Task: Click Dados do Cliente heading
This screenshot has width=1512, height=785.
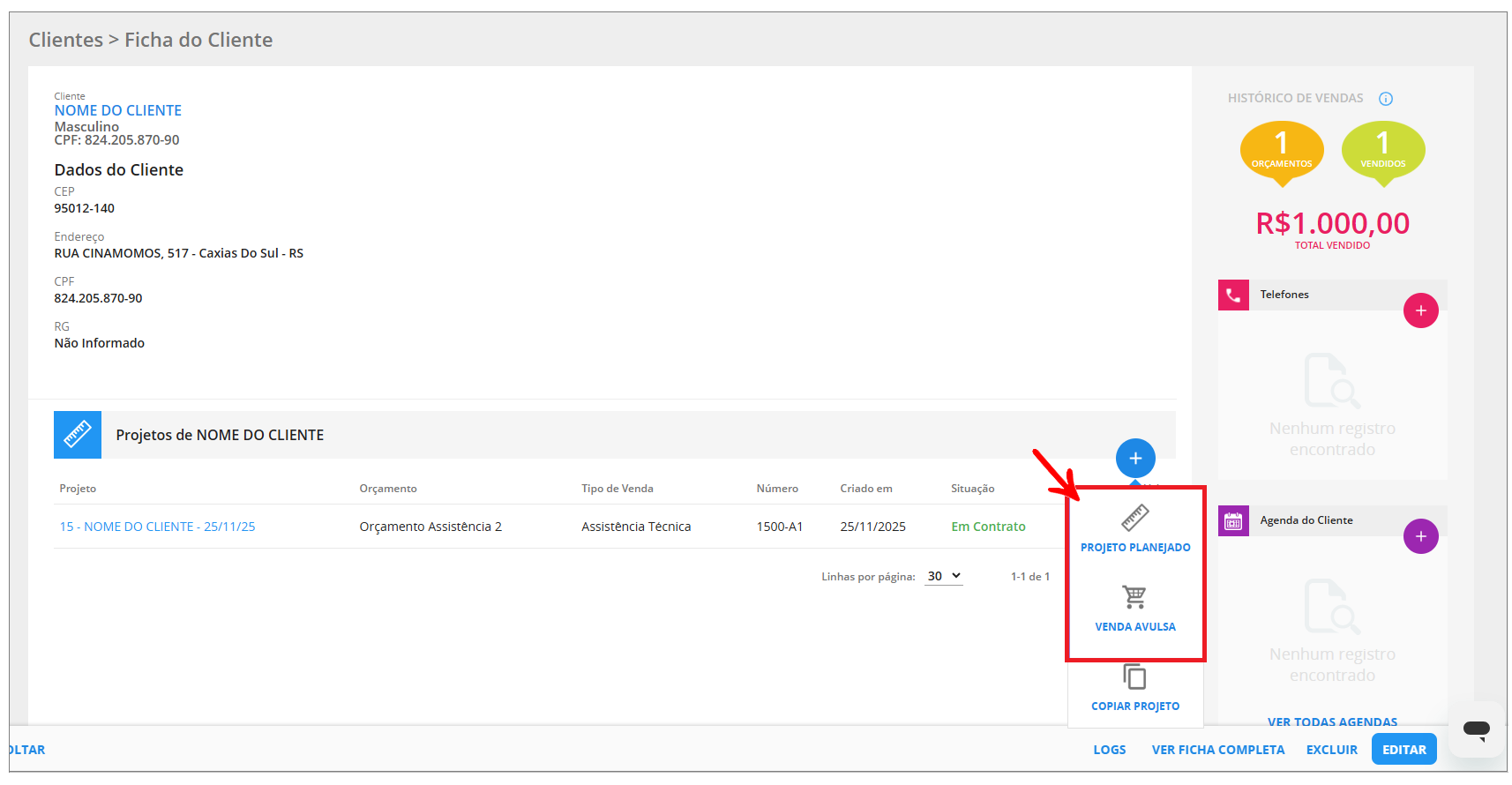Action: 119,169
